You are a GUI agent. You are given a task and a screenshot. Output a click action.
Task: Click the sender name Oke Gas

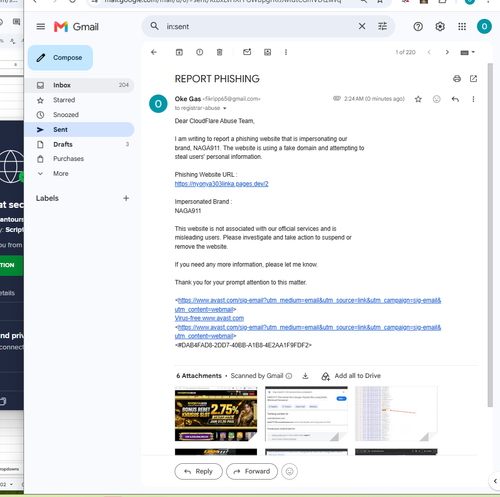(x=188, y=99)
